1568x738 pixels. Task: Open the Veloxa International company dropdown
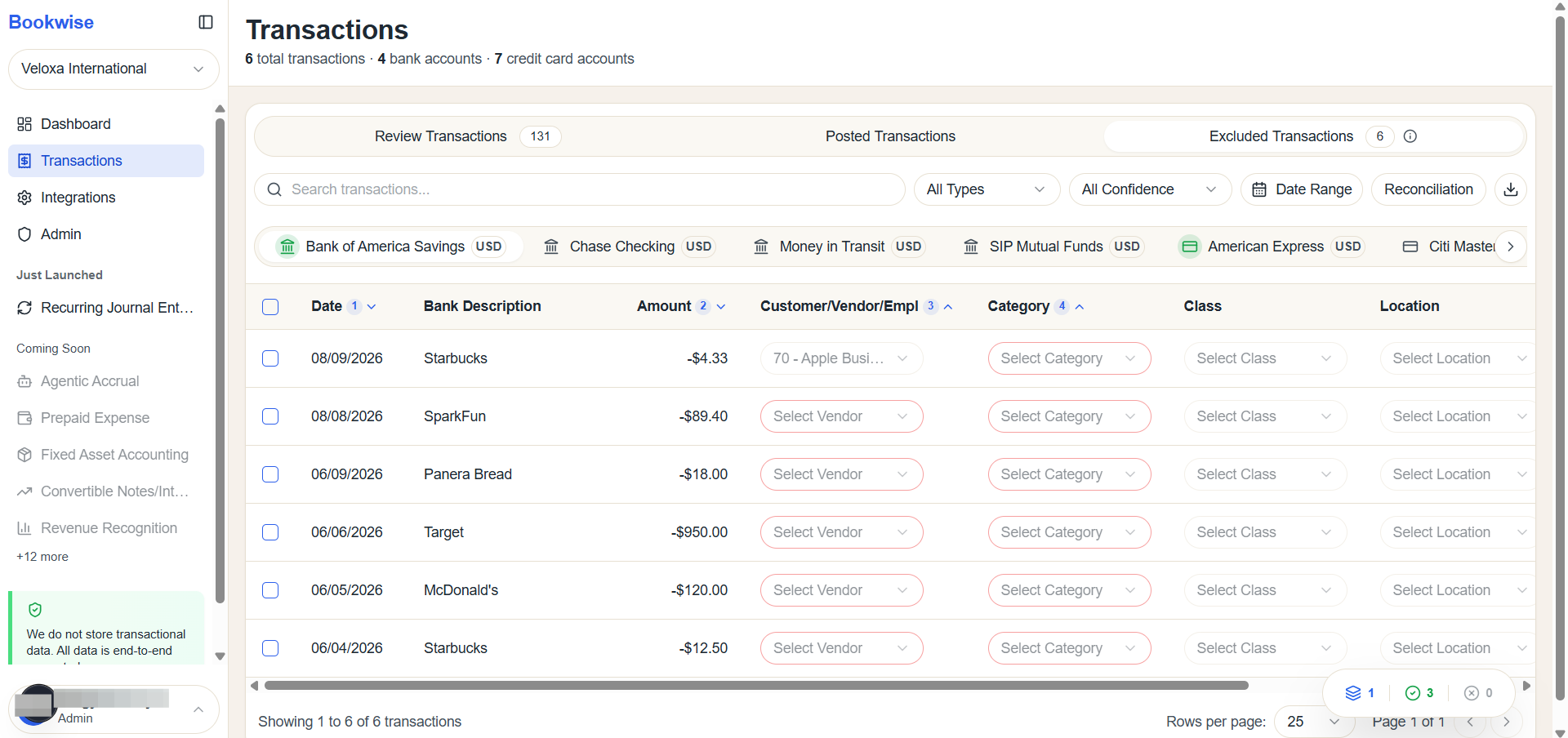[x=114, y=69]
